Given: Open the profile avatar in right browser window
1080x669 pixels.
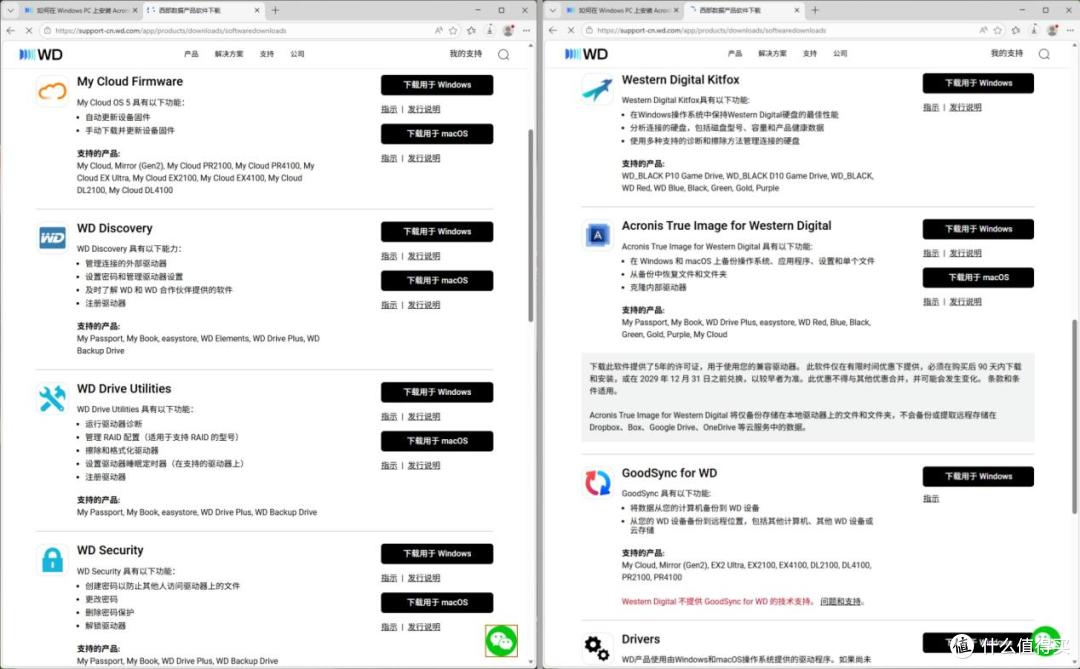Looking at the screenshot, I should coord(1052,30).
